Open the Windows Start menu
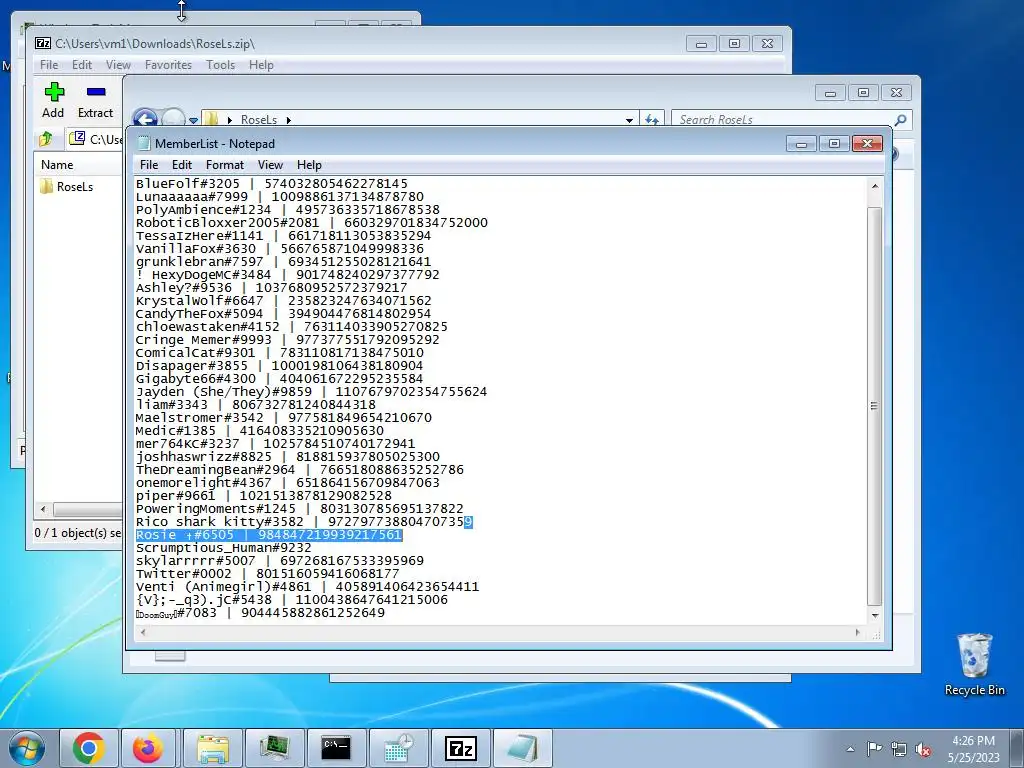Screen dimensions: 1024x768 tap(27, 748)
